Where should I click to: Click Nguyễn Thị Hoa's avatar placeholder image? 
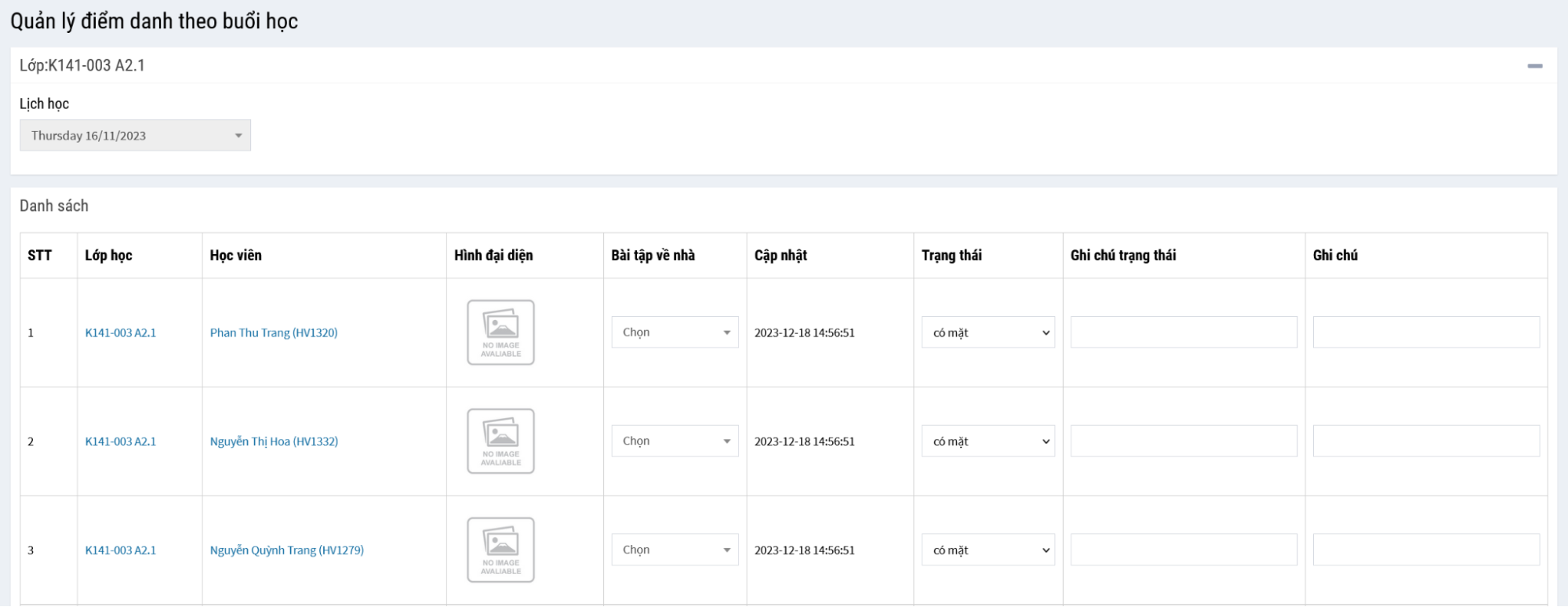(x=500, y=441)
